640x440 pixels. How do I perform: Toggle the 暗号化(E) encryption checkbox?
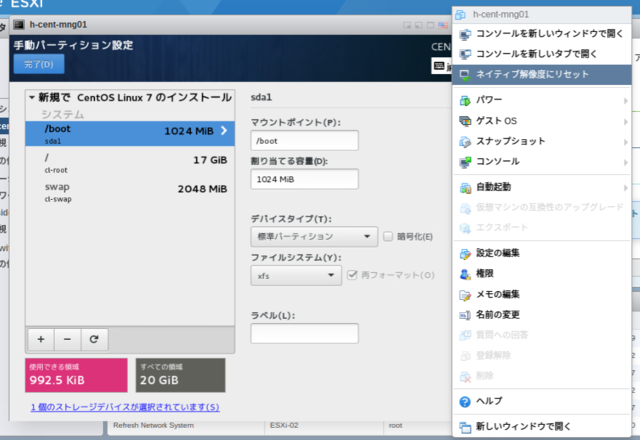[388, 236]
